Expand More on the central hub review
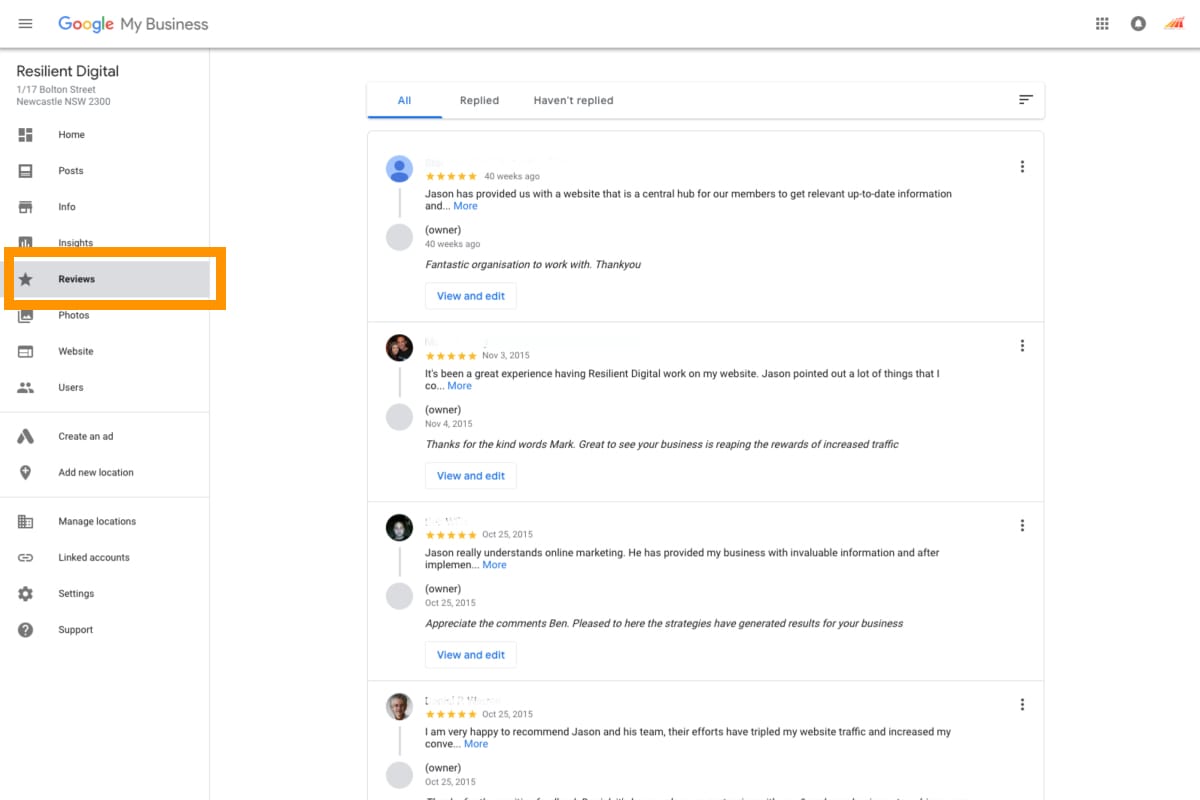 (465, 206)
